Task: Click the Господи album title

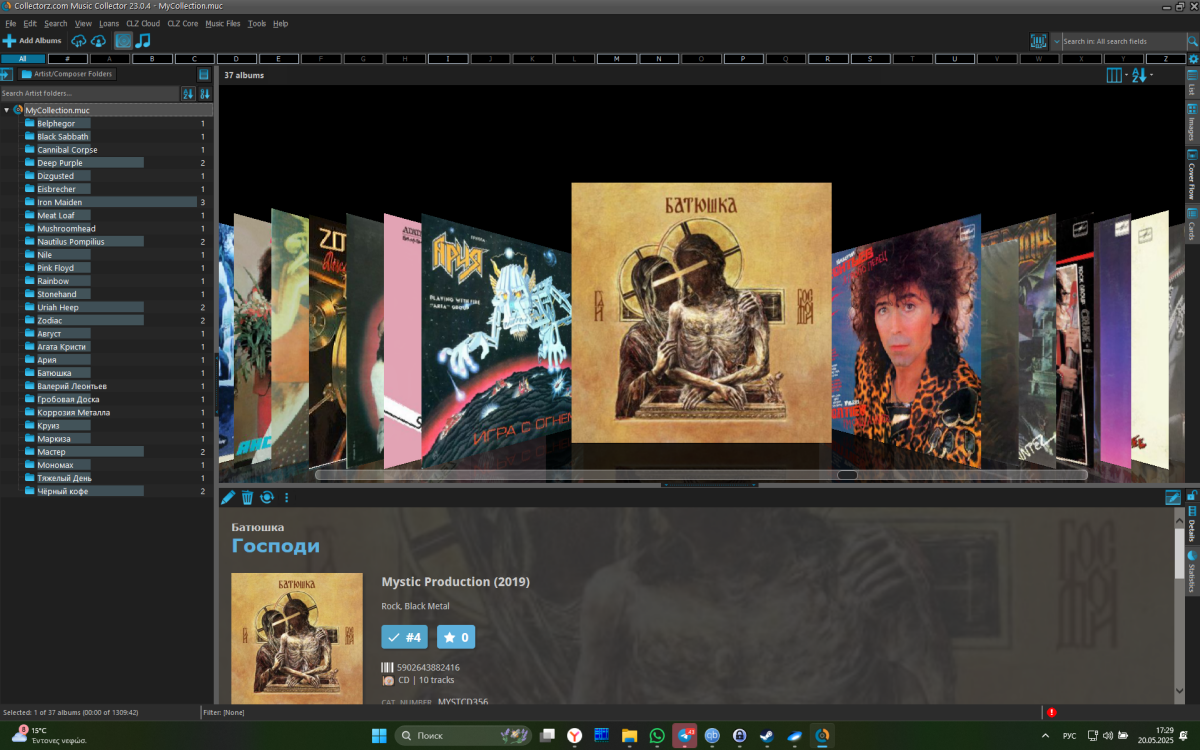Action: tap(276, 546)
